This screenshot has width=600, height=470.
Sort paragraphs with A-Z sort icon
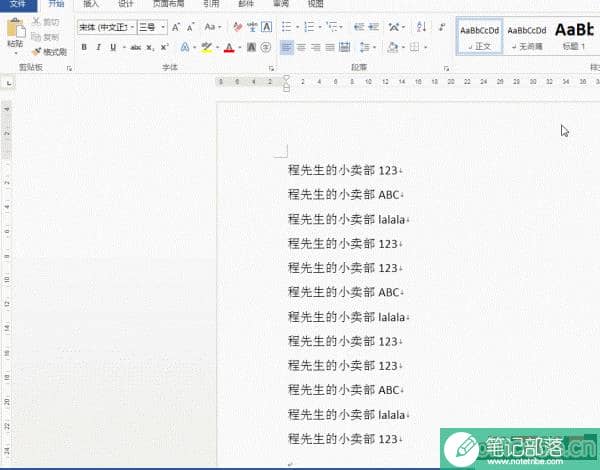click(x=421, y=27)
